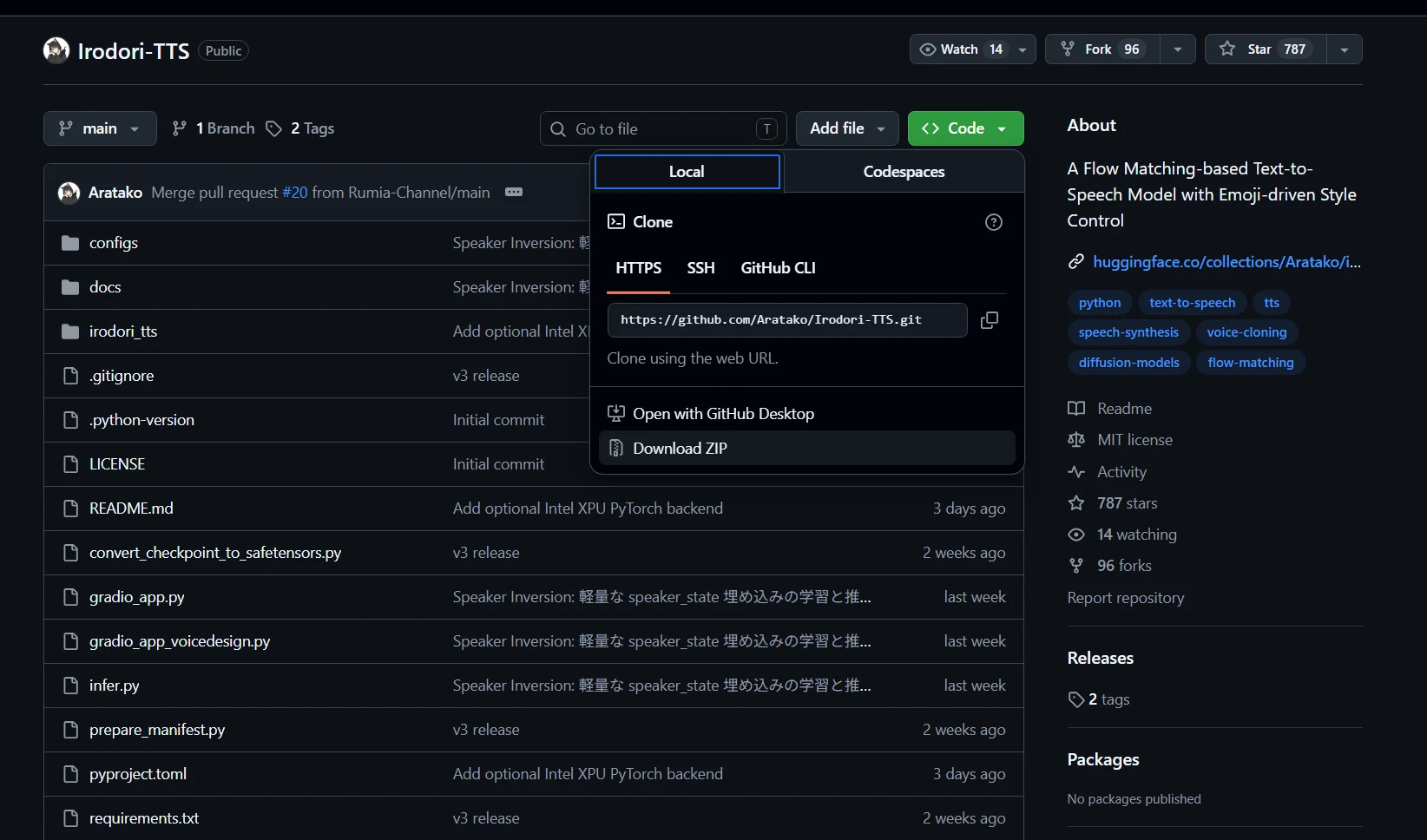Screen dimensions: 1427x840
Task: Click the file icon beside README.md
Action: [71, 509]
